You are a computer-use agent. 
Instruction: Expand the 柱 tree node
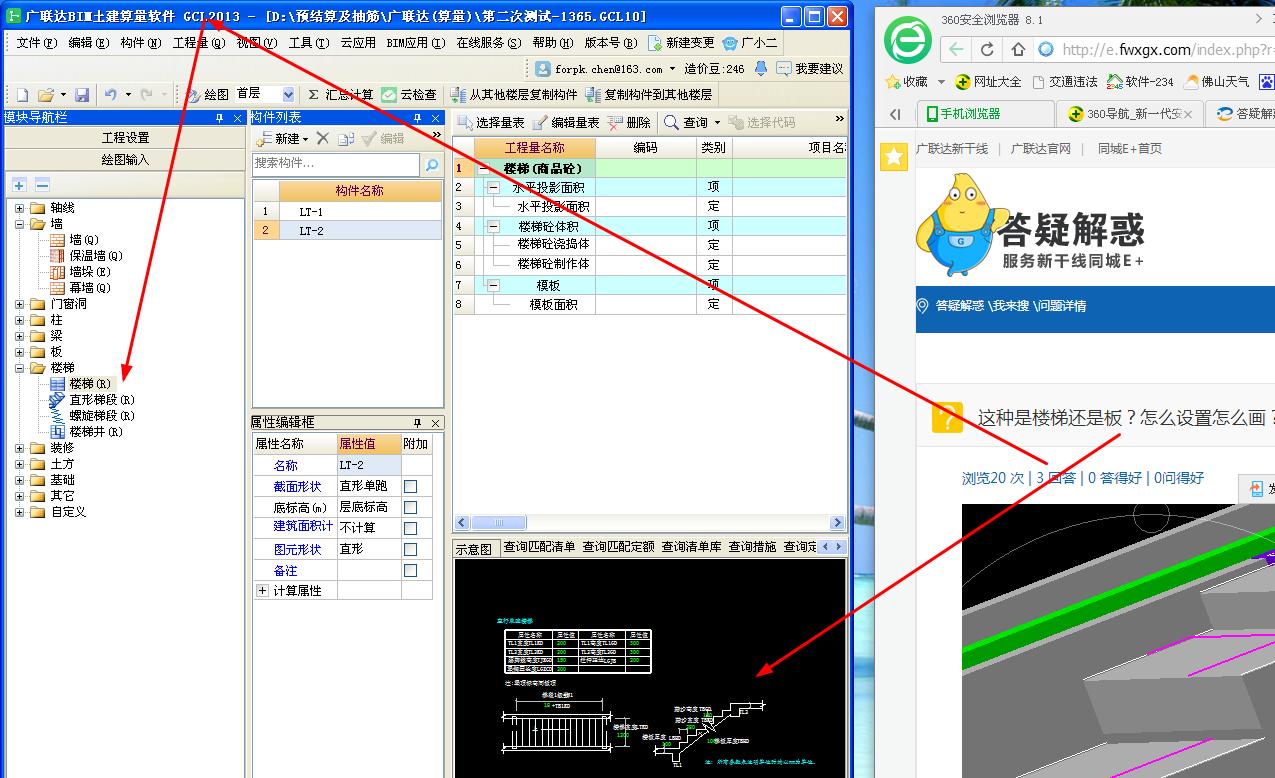tap(20, 320)
